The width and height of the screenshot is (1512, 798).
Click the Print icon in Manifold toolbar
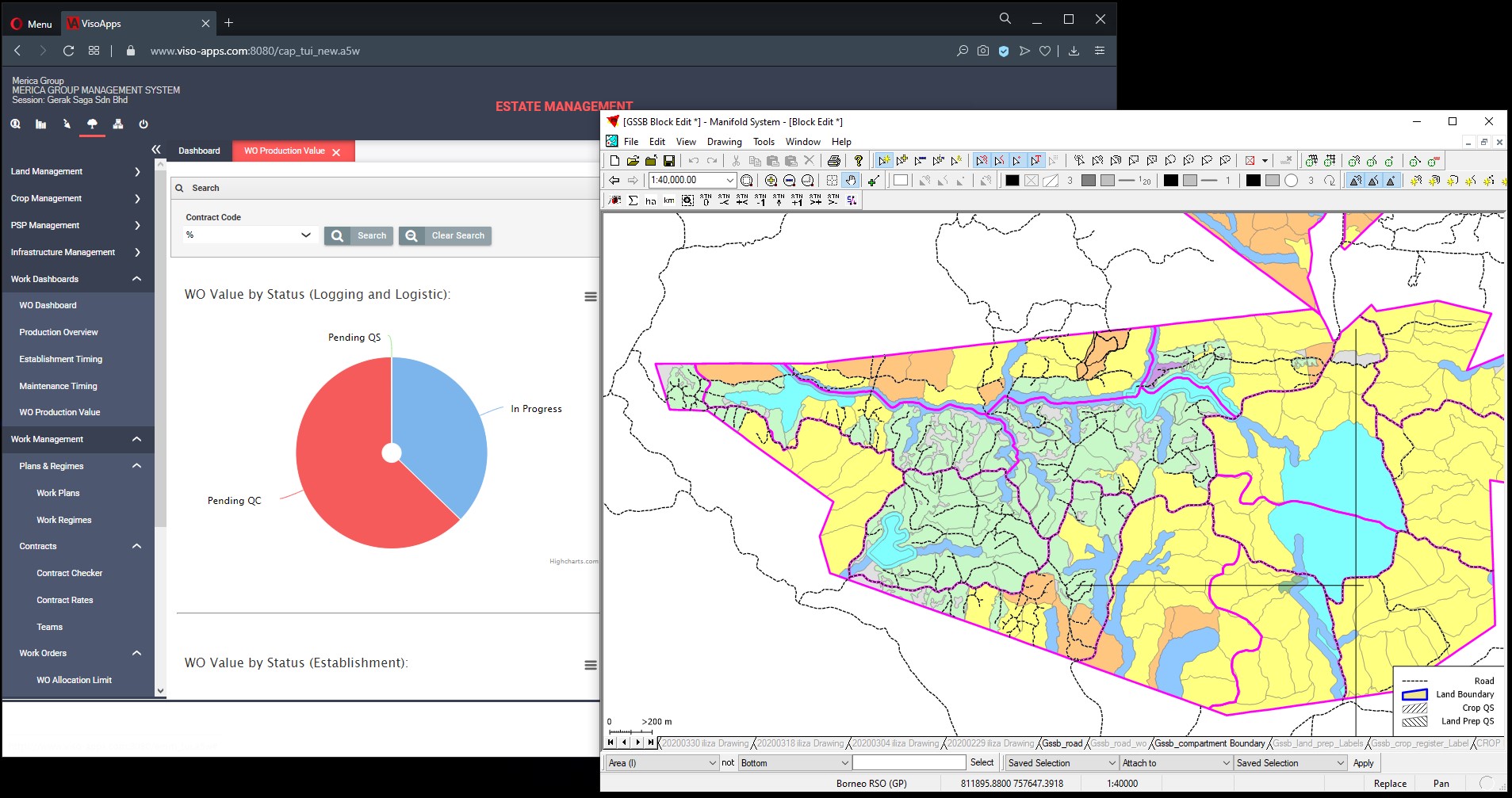click(833, 161)
